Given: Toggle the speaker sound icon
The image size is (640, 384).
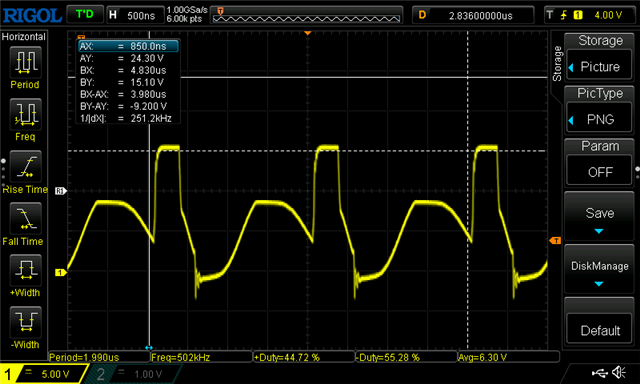Looking at the screenshot, I should [x=619, y=372].
